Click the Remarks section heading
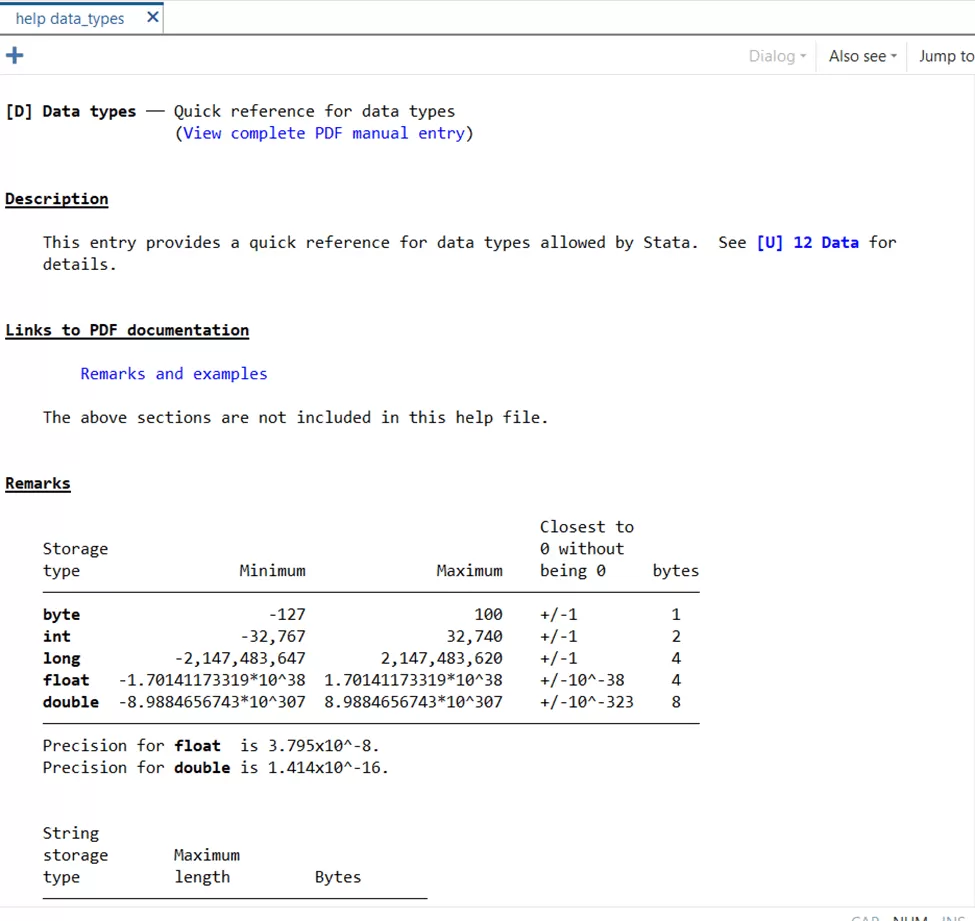The width and height of the screenshot is (975, 921). tap(38, 484)
